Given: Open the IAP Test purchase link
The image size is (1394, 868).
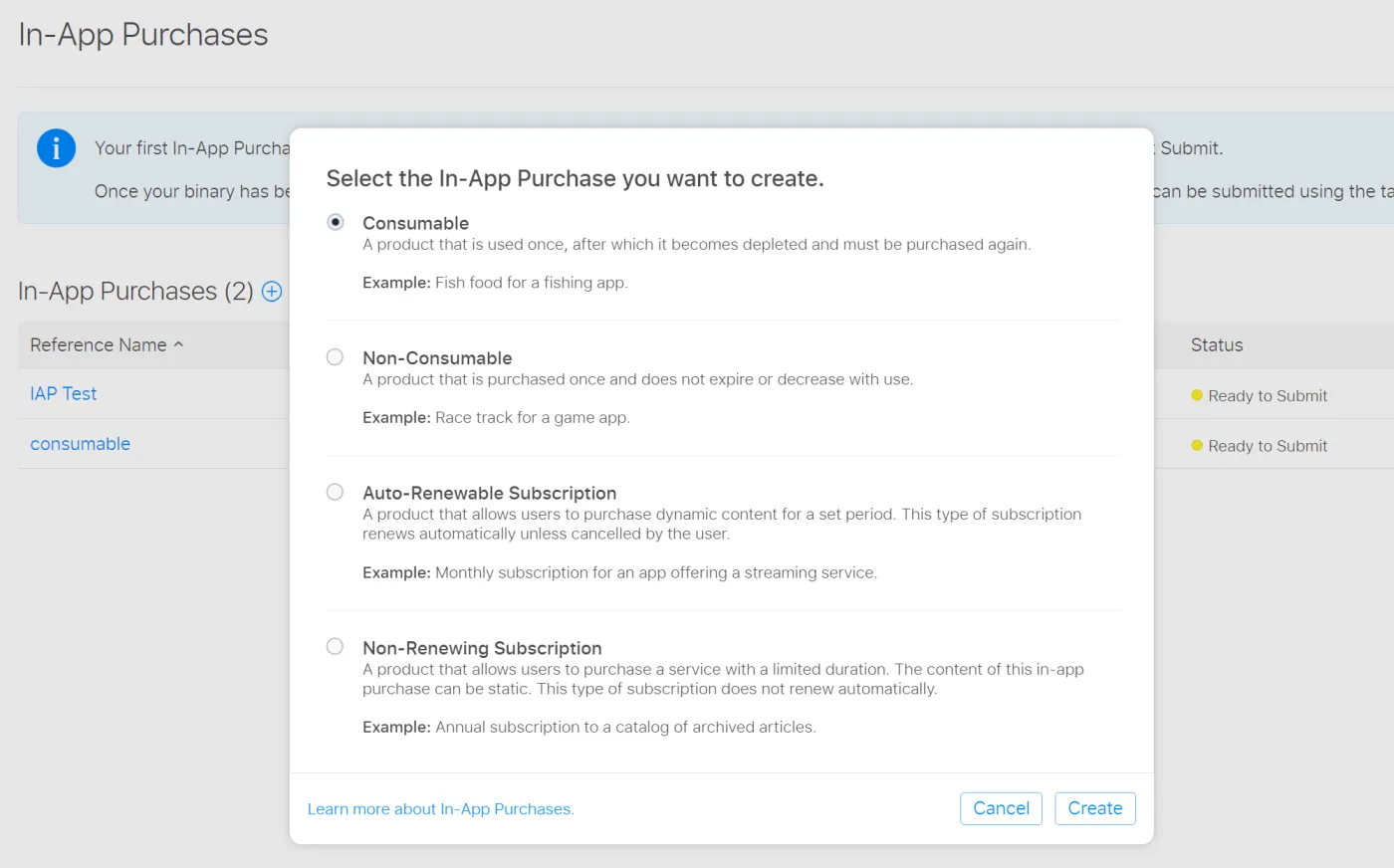Looking at the screenshot, I should 63,394.
